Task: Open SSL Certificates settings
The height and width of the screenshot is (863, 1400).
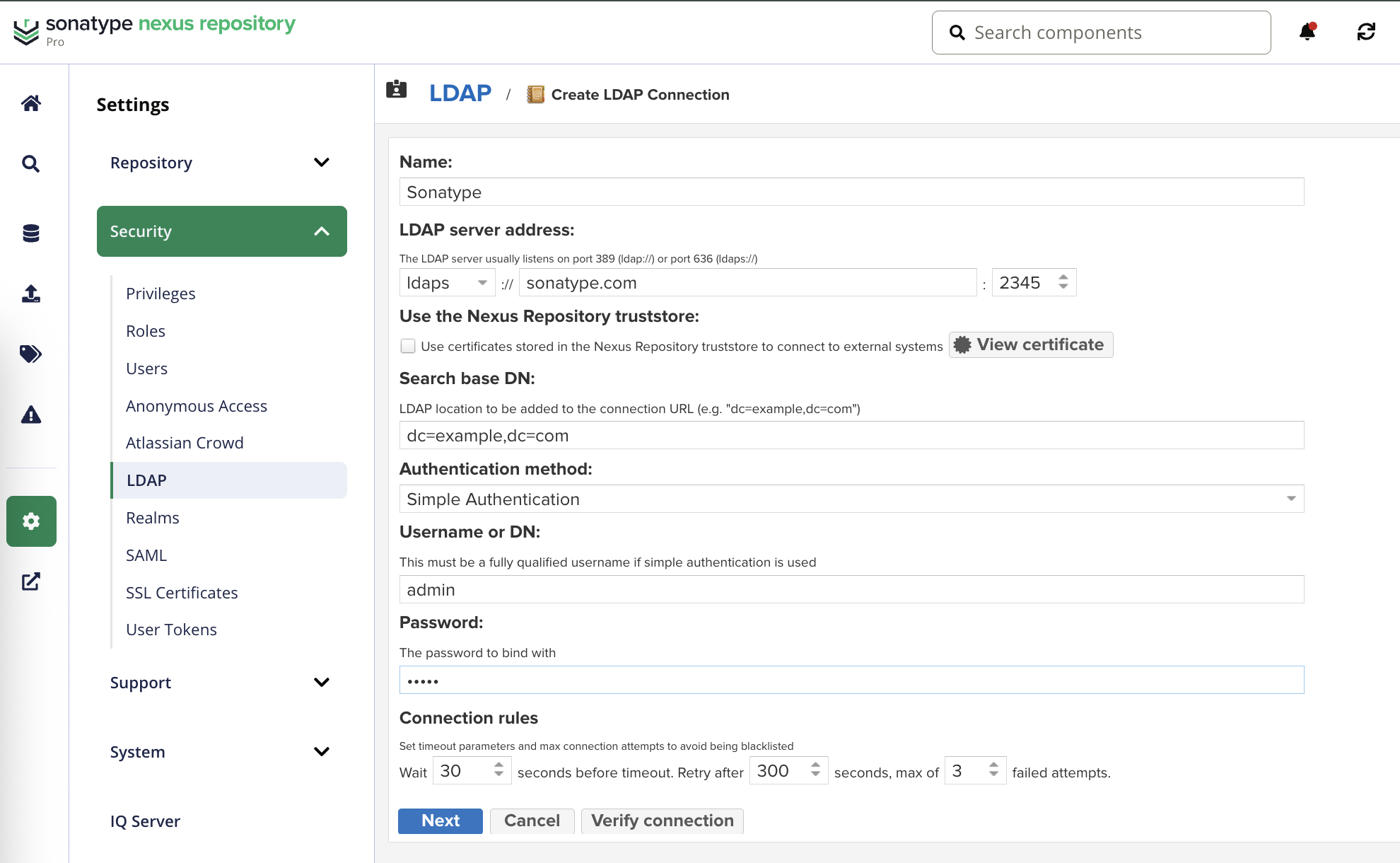Action: coord(182,593)
